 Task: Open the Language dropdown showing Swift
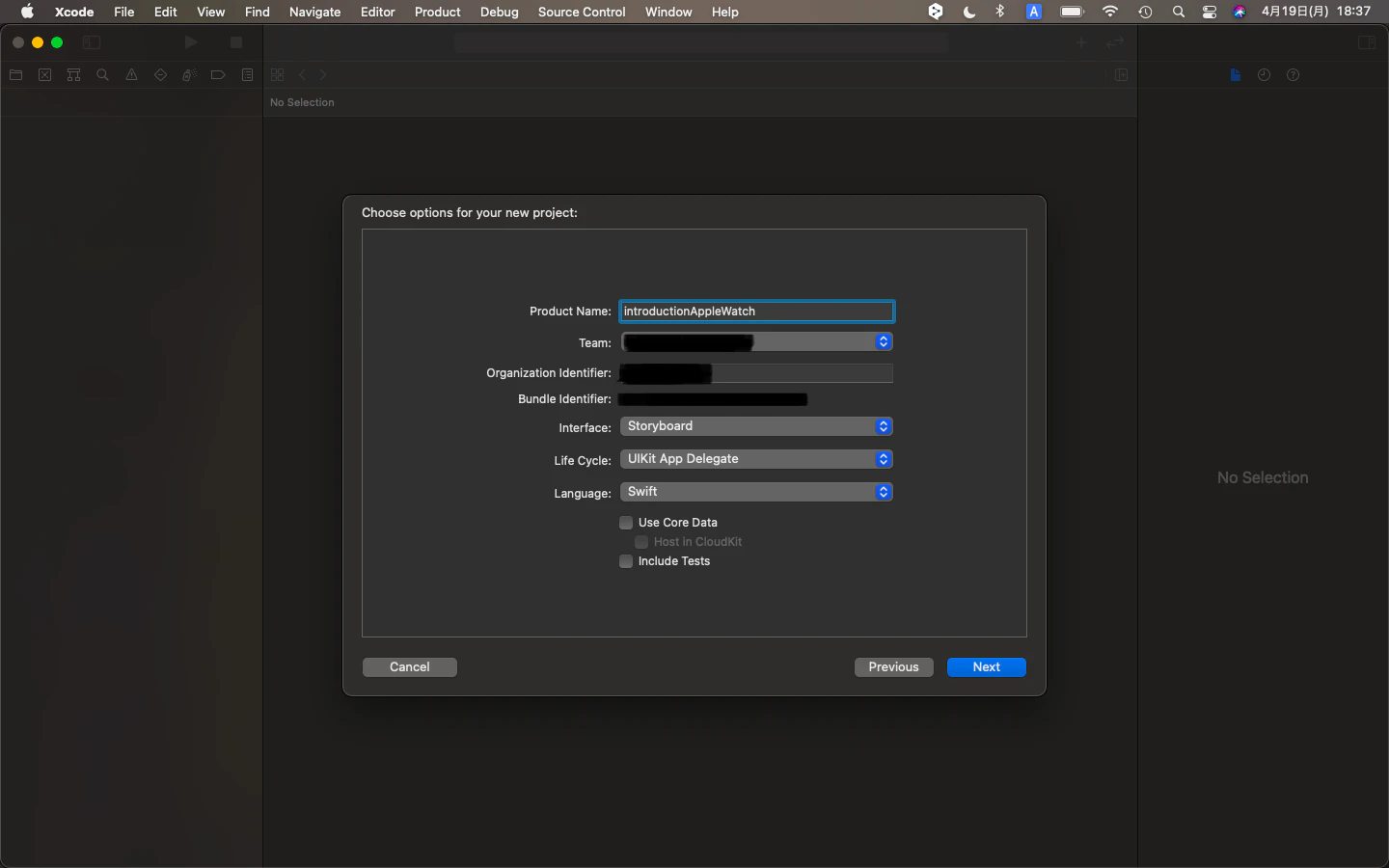tap(757, 492)
